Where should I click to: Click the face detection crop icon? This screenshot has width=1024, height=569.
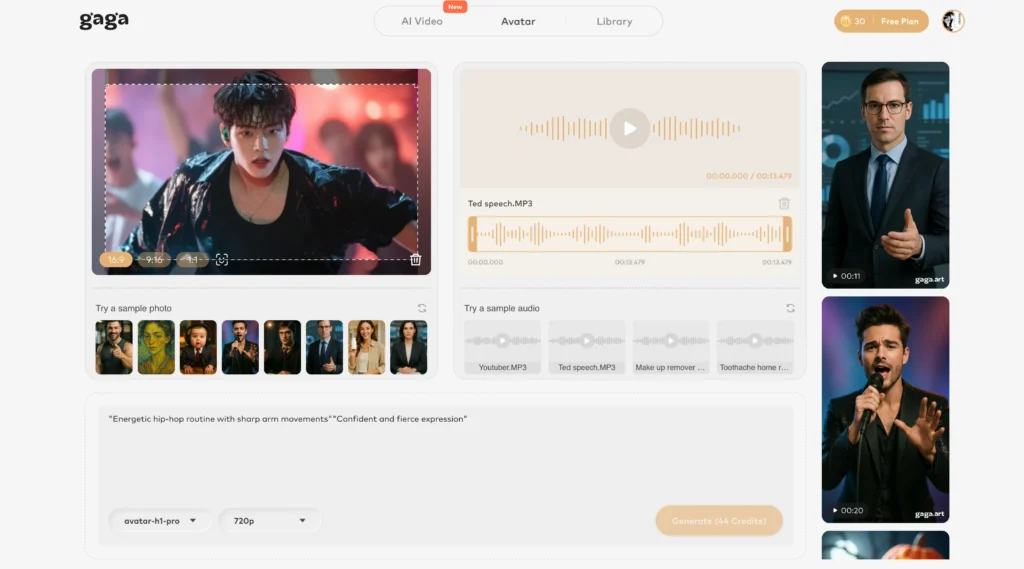coord(222,260)
